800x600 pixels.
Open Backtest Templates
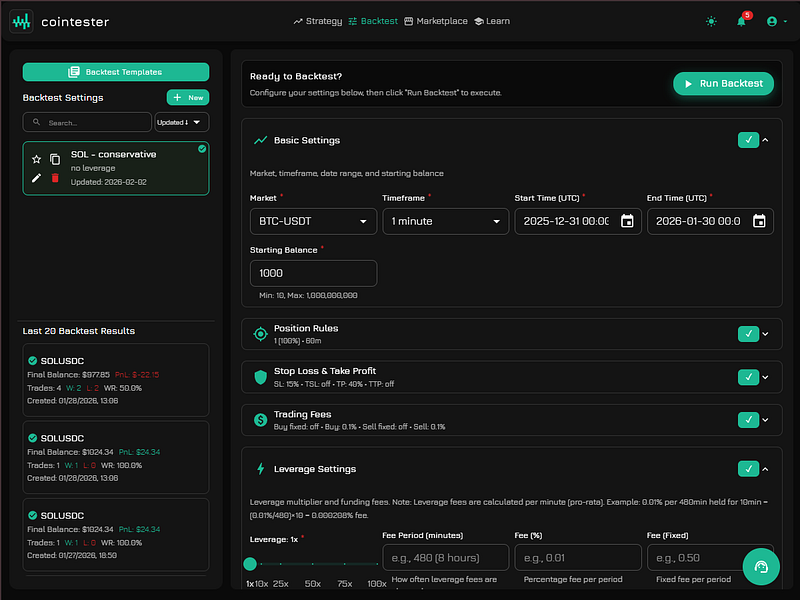coord(116,72)
